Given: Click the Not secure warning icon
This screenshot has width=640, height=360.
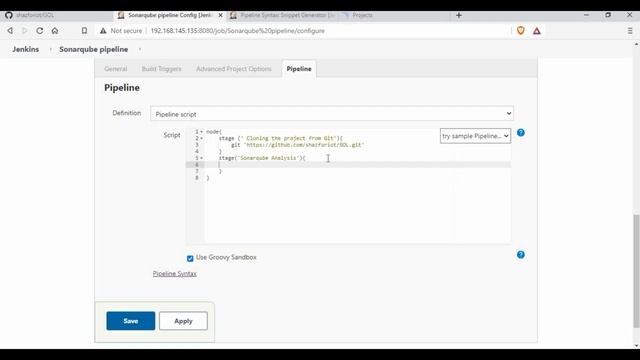Looking at the screenshot, I should [x=103, y=31].
